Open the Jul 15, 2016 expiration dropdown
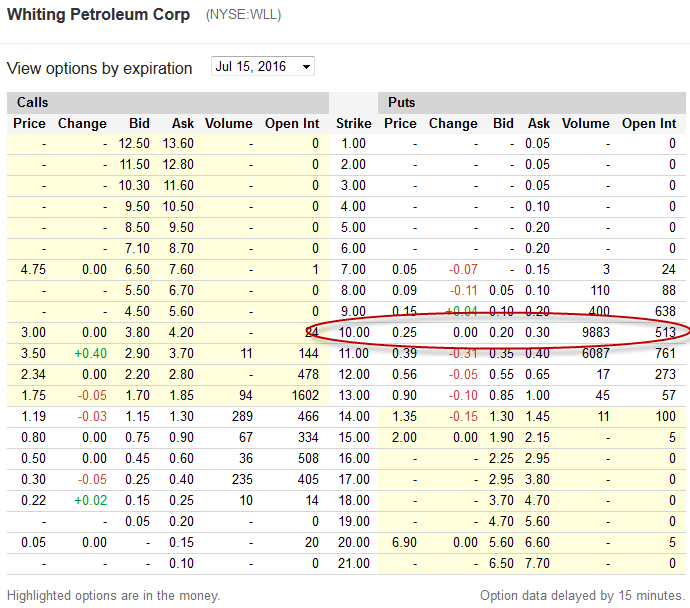Screen dimensions: 690x608 pos(263,66)
